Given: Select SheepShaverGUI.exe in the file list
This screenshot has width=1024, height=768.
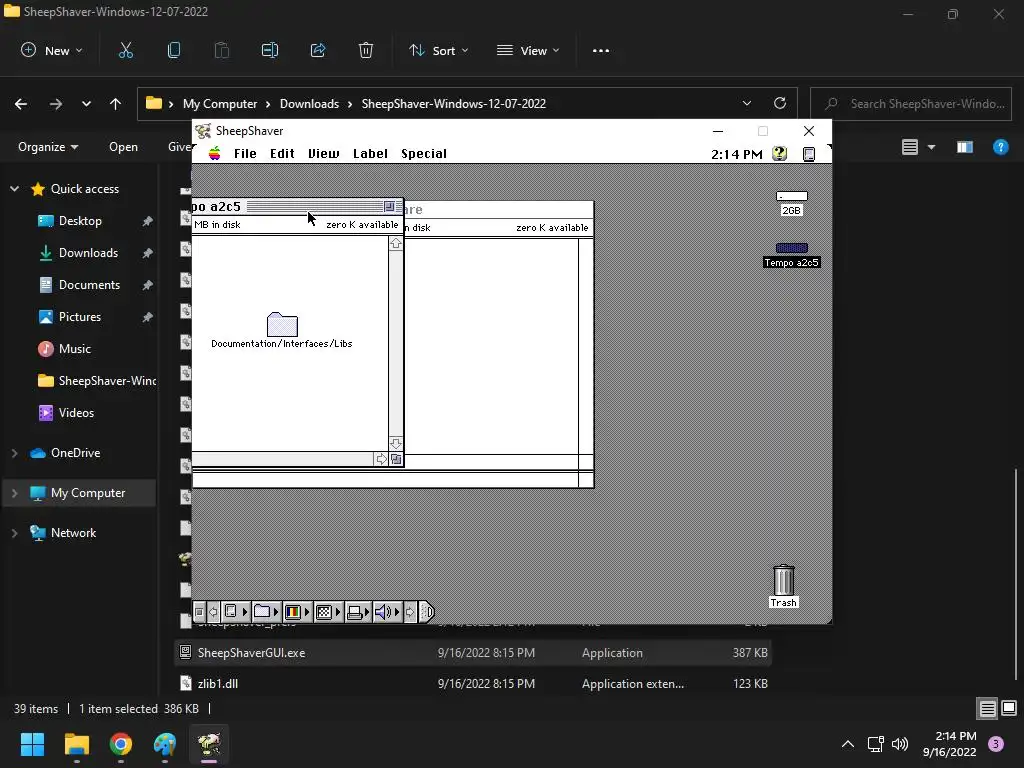Looking at the screenshot, I should point(473,652).
